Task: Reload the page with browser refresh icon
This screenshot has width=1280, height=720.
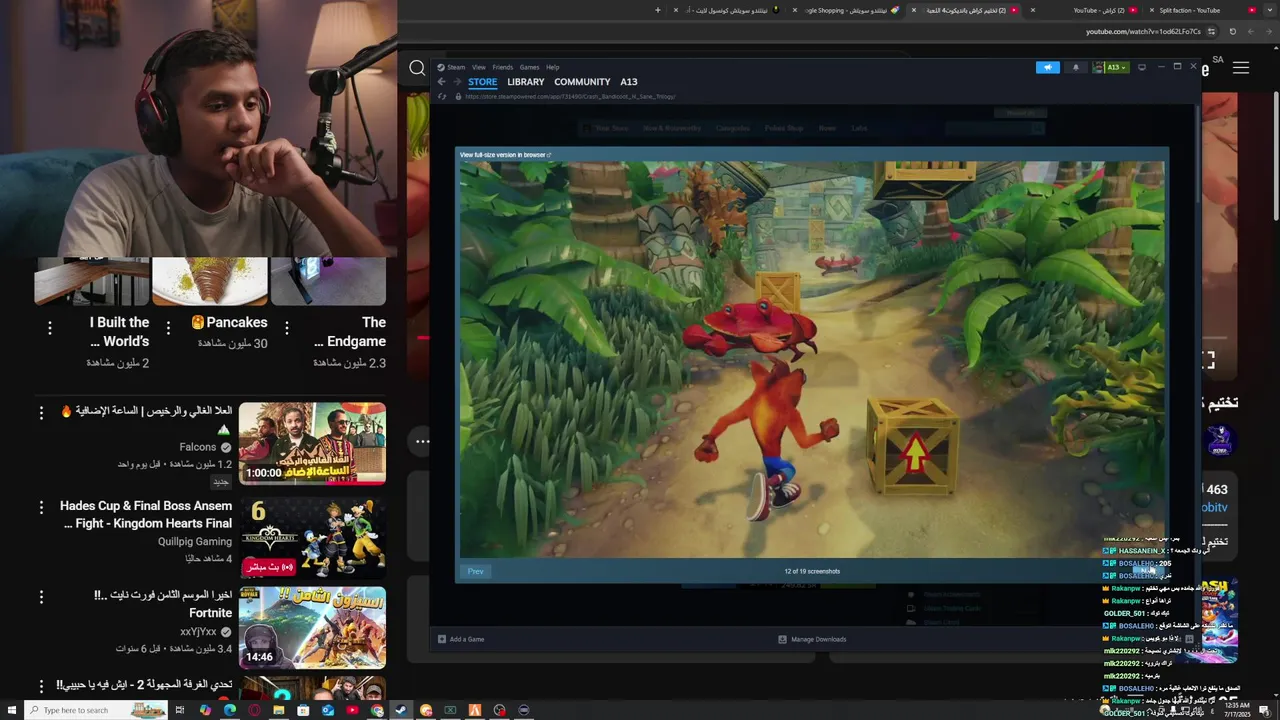Action: (x=1232, y=31)
